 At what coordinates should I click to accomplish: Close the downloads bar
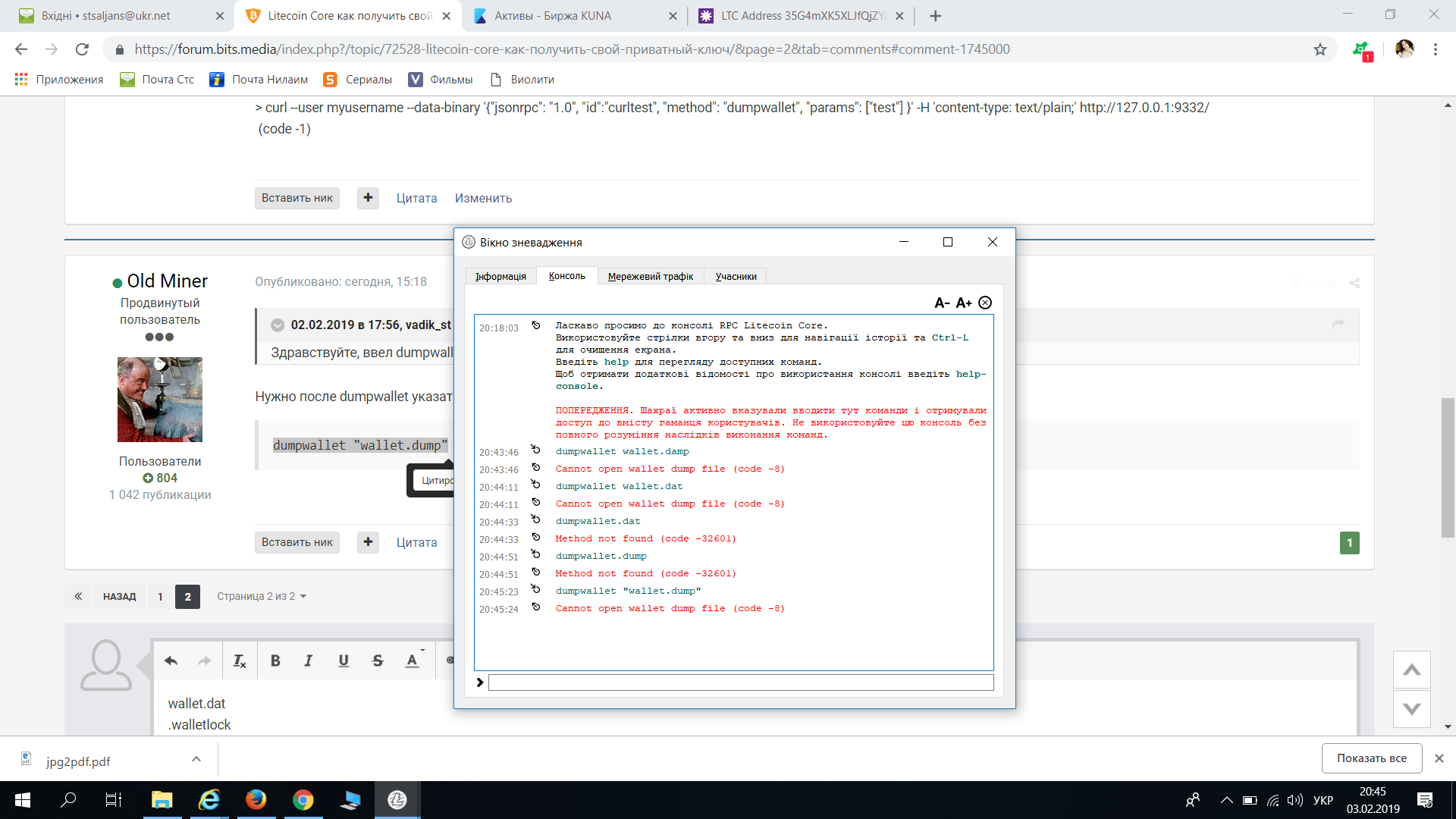coord(1439,758)
